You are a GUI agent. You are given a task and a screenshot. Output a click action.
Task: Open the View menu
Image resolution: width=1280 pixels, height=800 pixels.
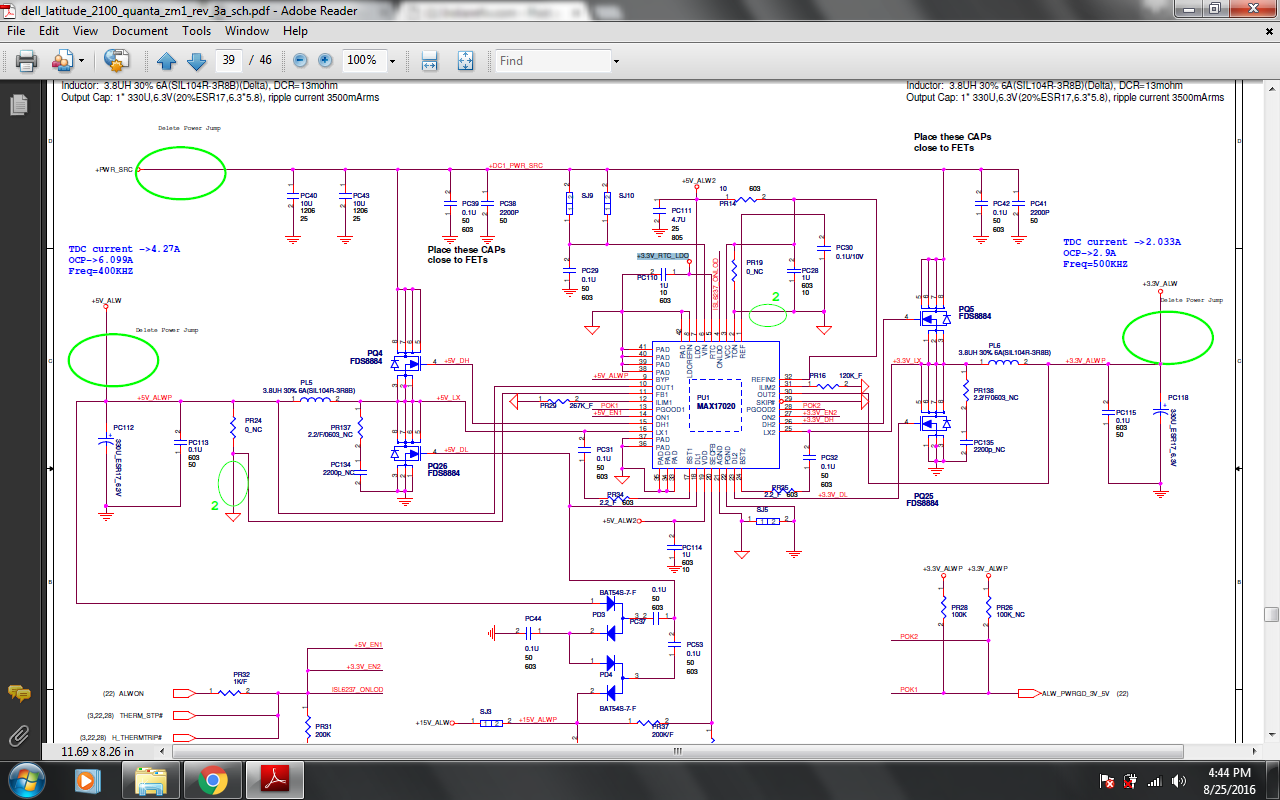tap(85, 31)
